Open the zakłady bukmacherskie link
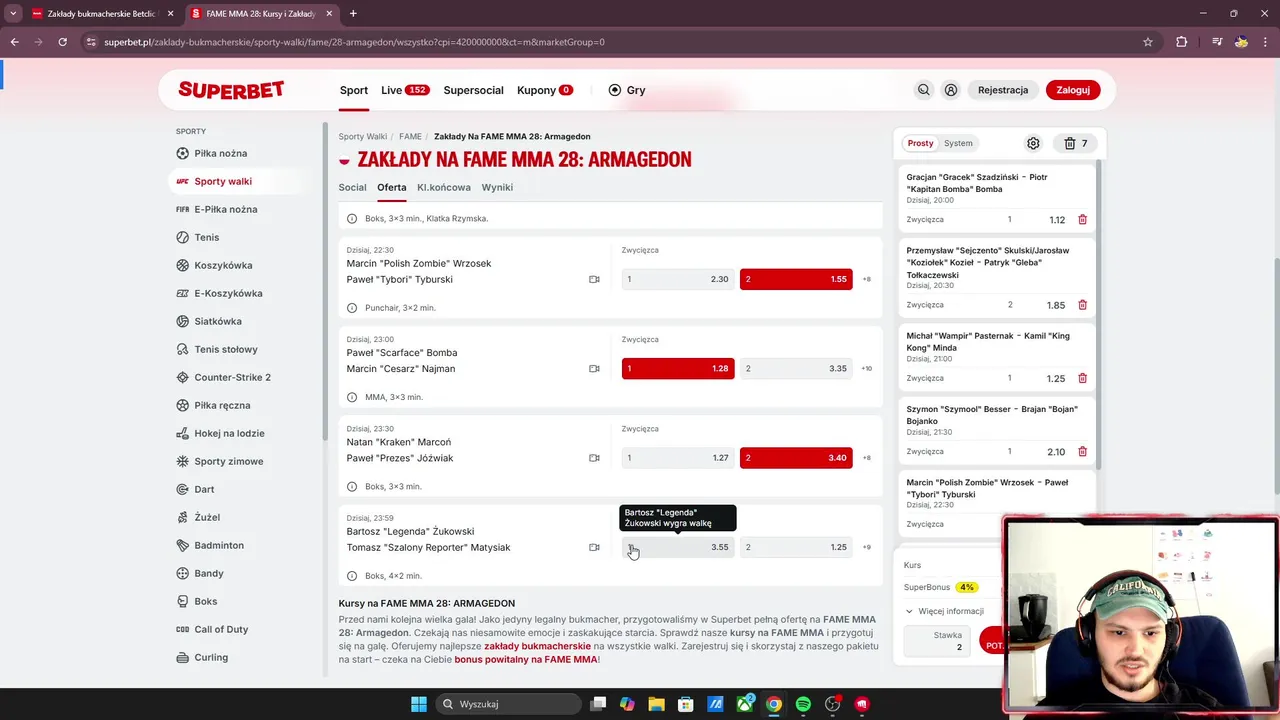Image resolution: width=1280 pixels, height=720 pixels. coord(537,646)
